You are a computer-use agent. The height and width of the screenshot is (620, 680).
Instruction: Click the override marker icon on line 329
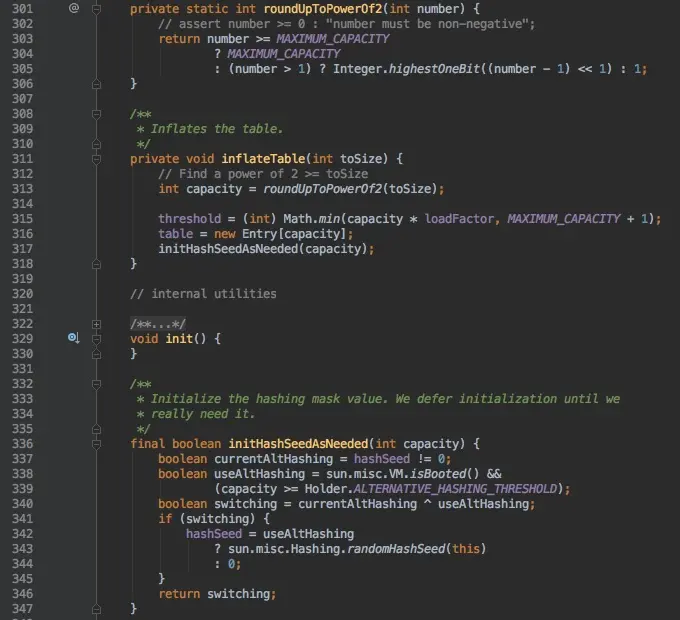pyautogui.click(x=74, y=337)
